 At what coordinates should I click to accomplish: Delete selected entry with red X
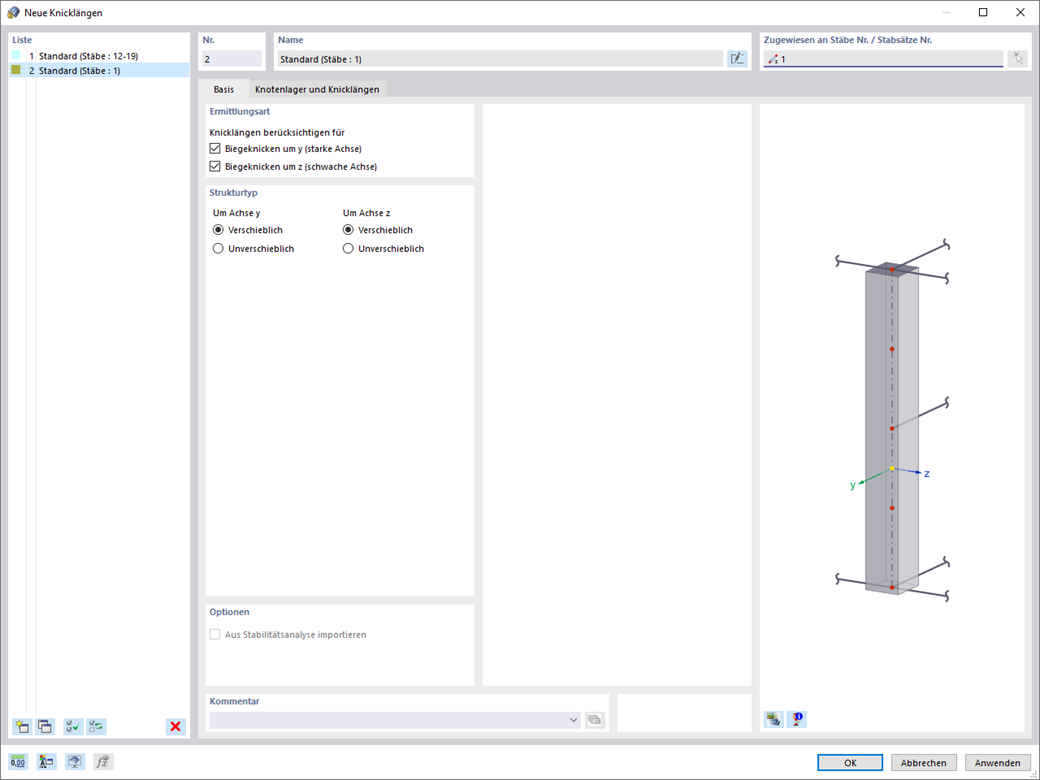coord(176,726)
